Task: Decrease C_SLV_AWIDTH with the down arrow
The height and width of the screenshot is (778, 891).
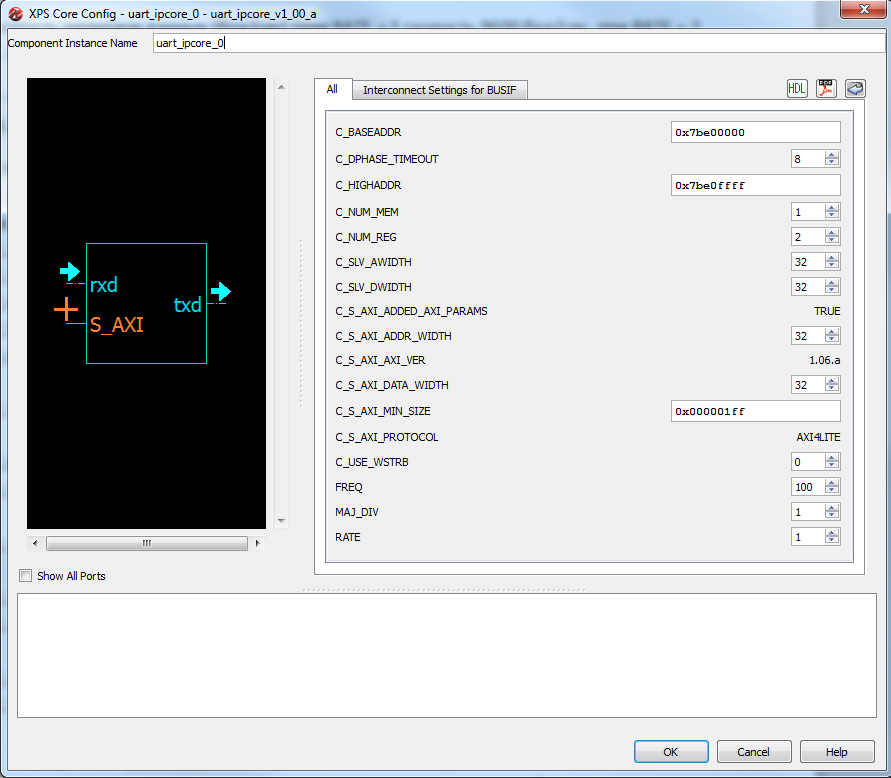Action: click(832, 265)
